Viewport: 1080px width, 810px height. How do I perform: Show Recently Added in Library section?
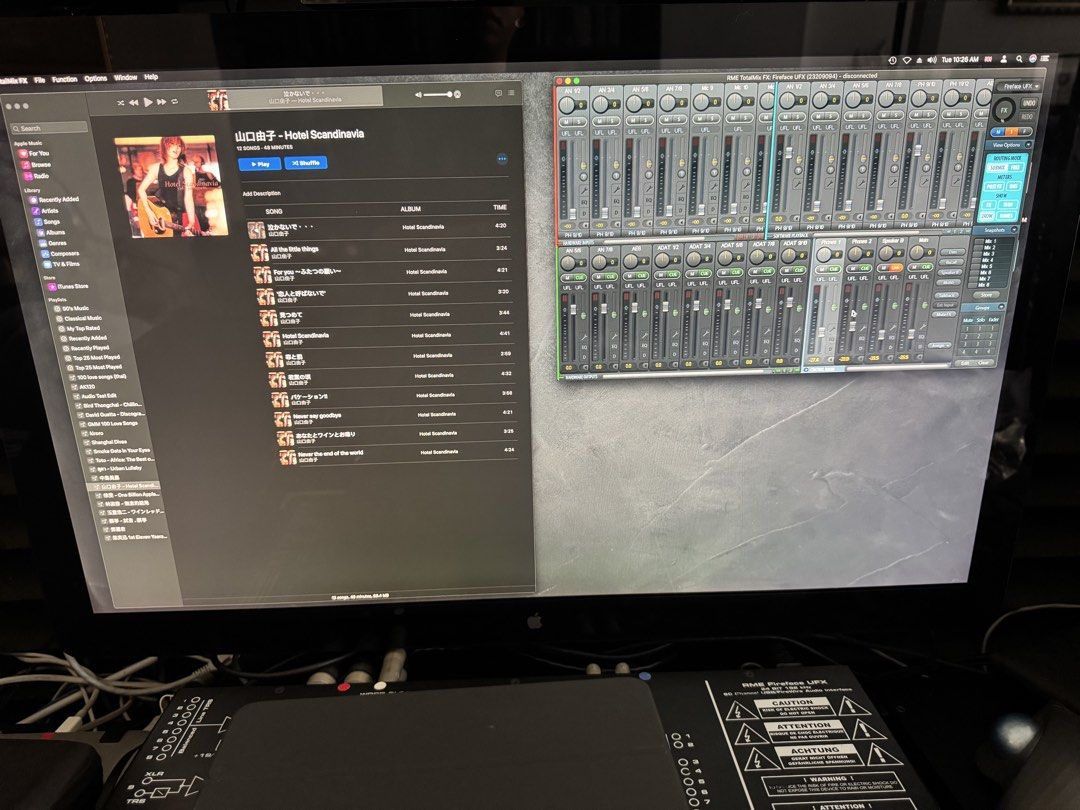[x=54, y=199]
